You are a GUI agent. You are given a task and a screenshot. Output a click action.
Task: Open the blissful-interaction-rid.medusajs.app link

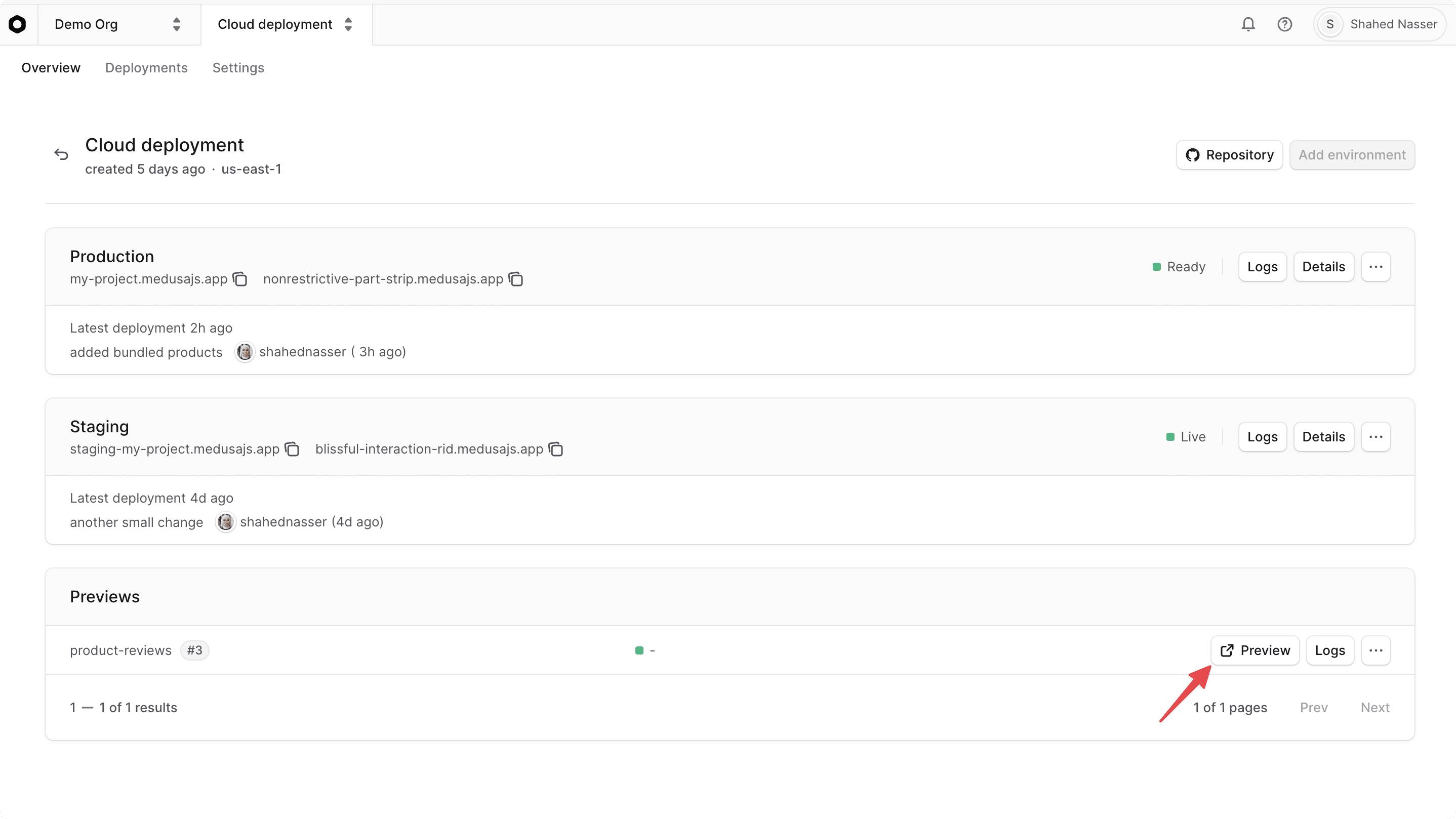coord(429,449)
